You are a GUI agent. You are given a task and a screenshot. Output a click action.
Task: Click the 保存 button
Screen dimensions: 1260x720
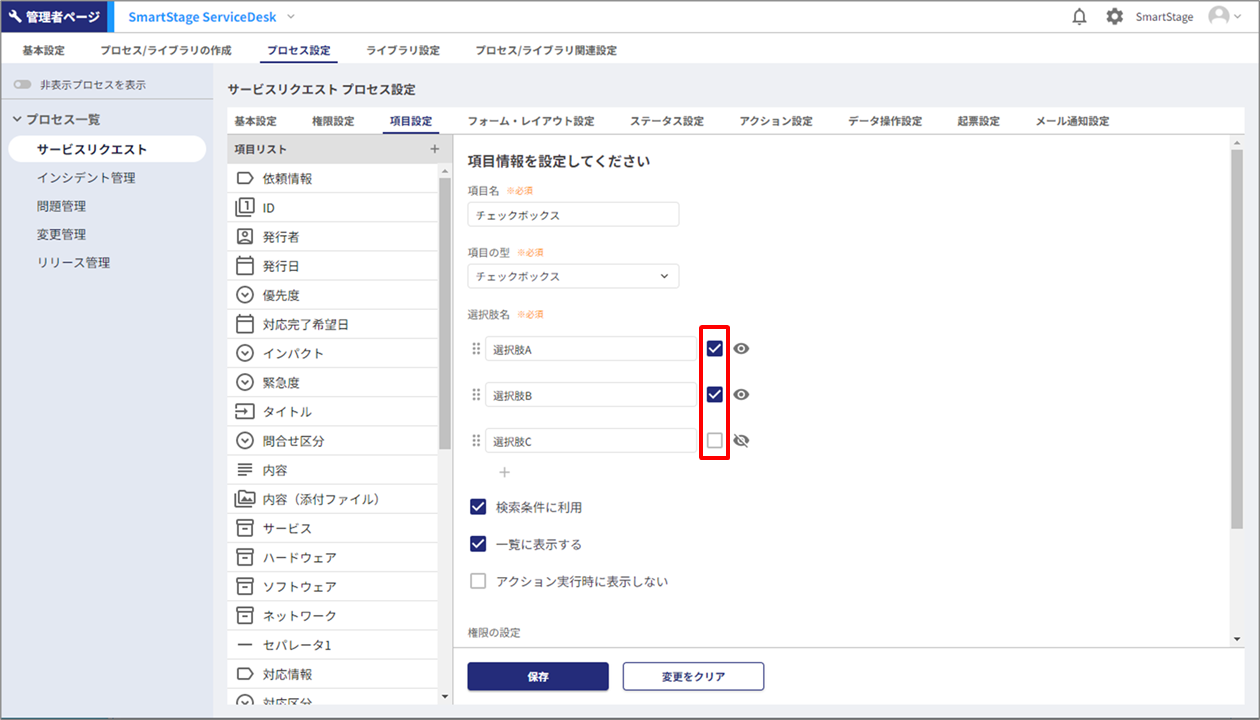537,676
